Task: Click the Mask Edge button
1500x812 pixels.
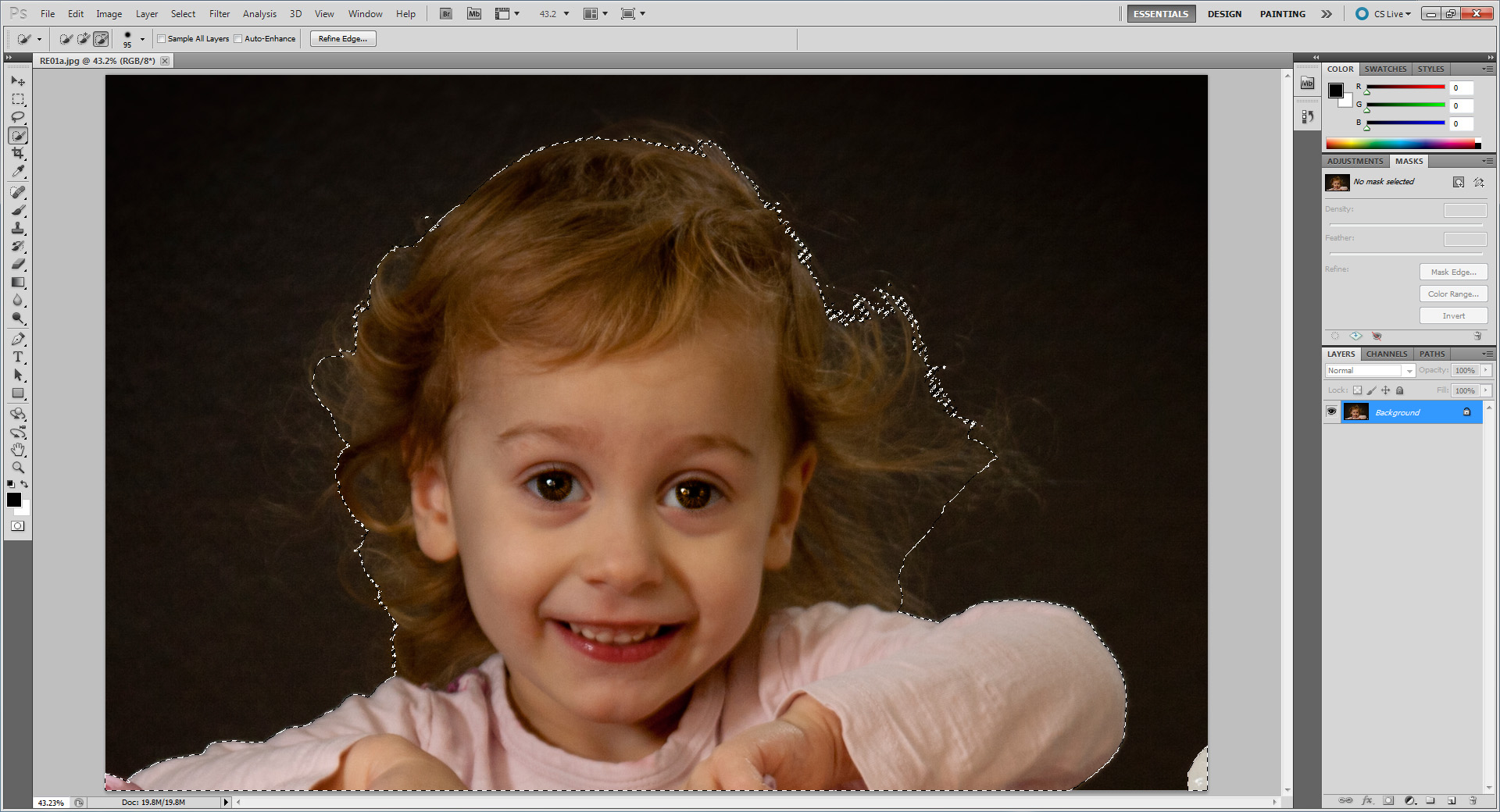Action: point(1453,272)
